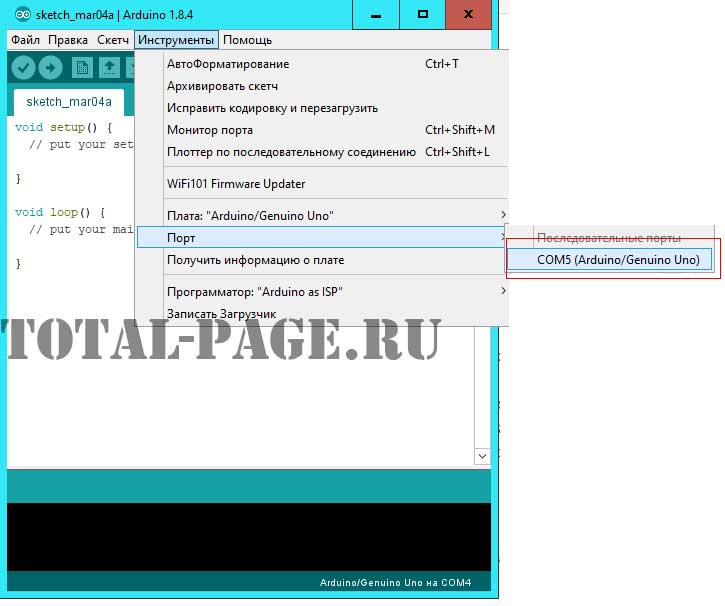Open WiFi101 Firmware Updater
The height and width of the screenshot is (606, 725).
pos(322,184)
